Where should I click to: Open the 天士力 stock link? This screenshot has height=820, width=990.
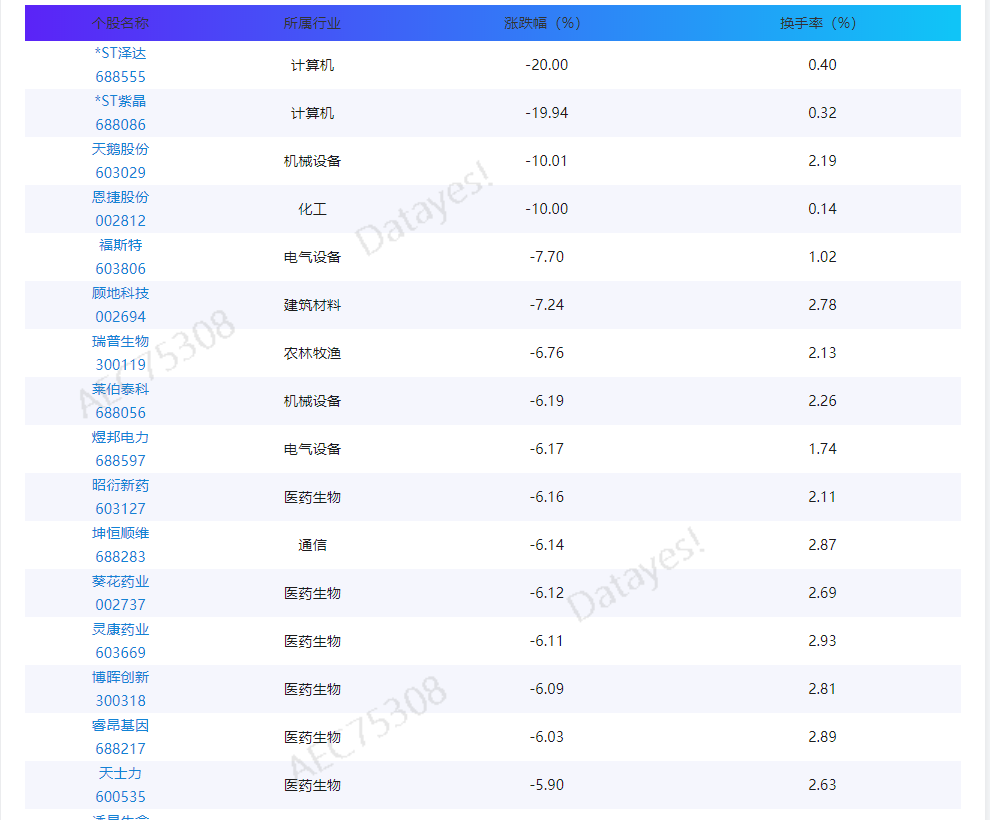pyautogui.click(x=121, y=772)
